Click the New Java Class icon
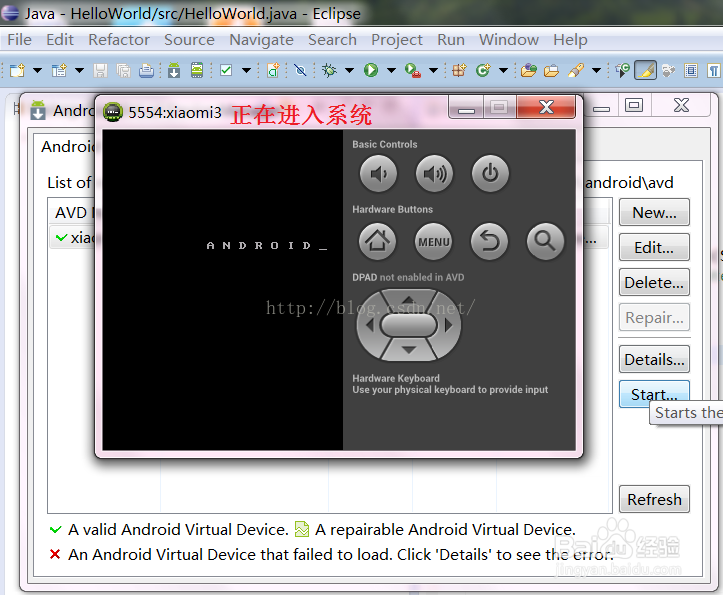Screen dimensions: 723x595 [483, 71]
